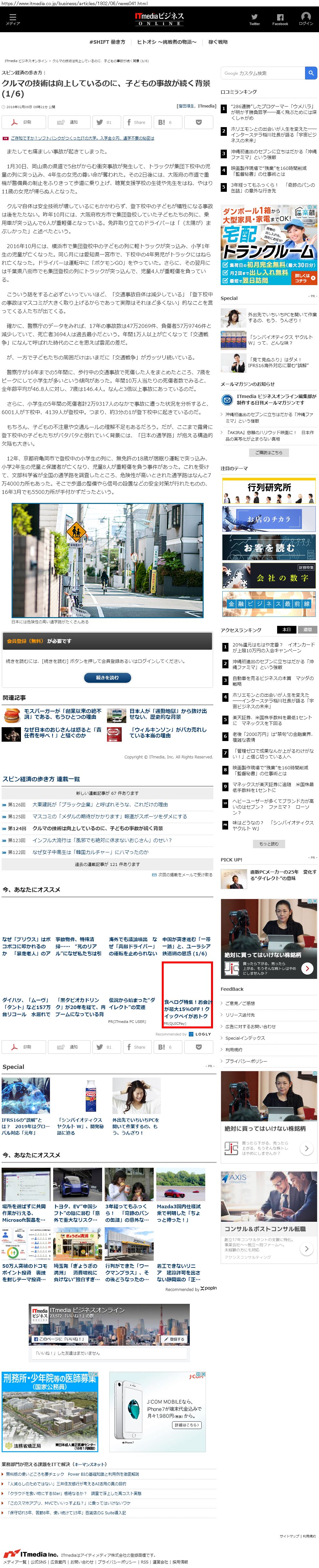Expand the 過去の連載記事が121件あります bar
The height and width of the screenshot is (1568, 319).
point(107,864)
